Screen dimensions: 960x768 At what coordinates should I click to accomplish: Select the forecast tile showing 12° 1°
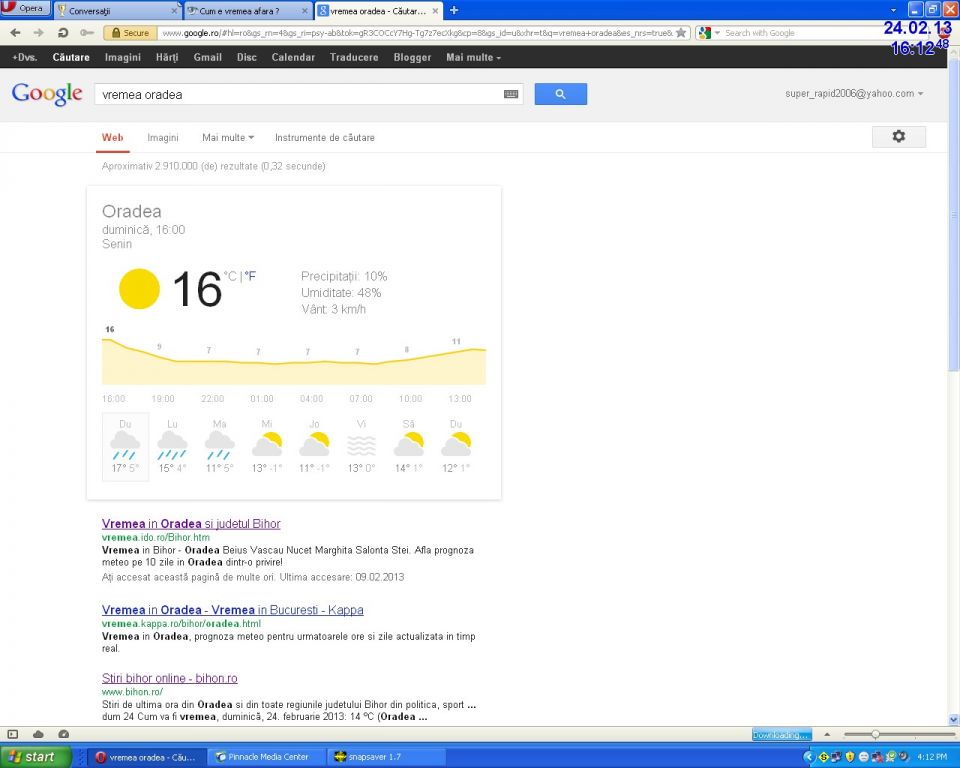coord(456,446)
